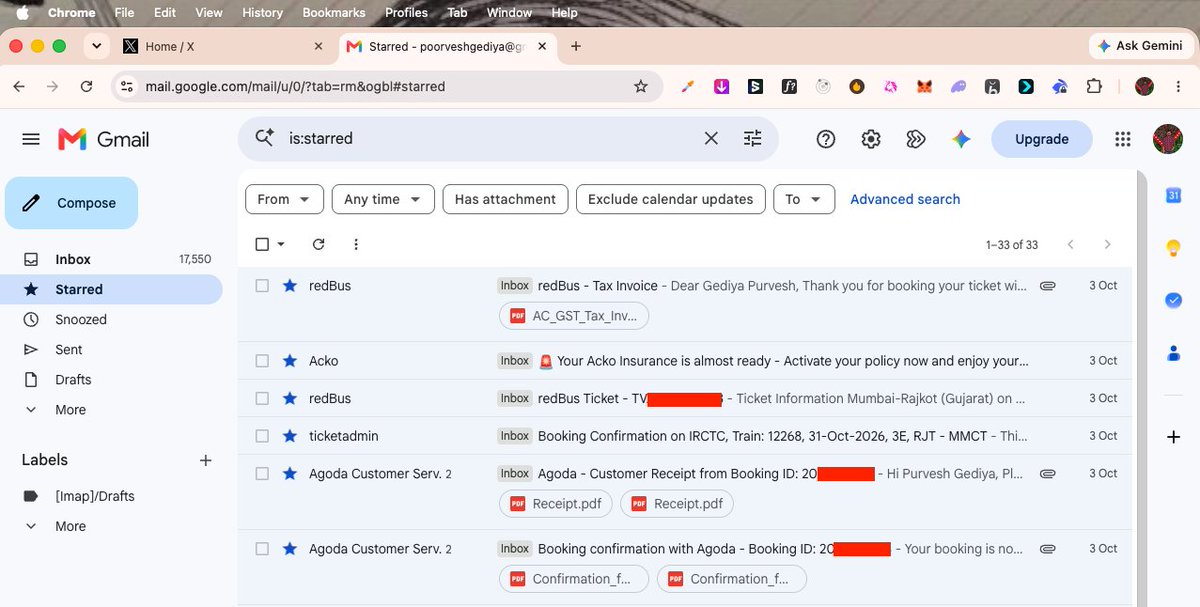Refresh the mail list
The height and width of the screenshot is (607, 1200).
click(319, 244)
